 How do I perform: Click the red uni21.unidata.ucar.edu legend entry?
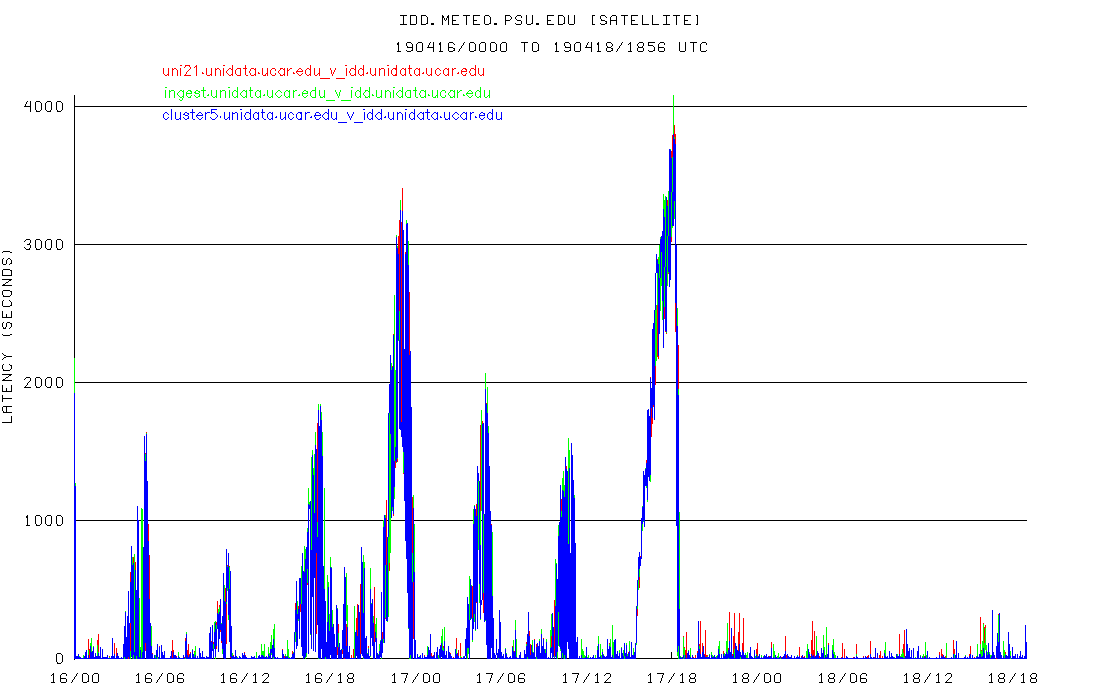[x=324, y=71]
